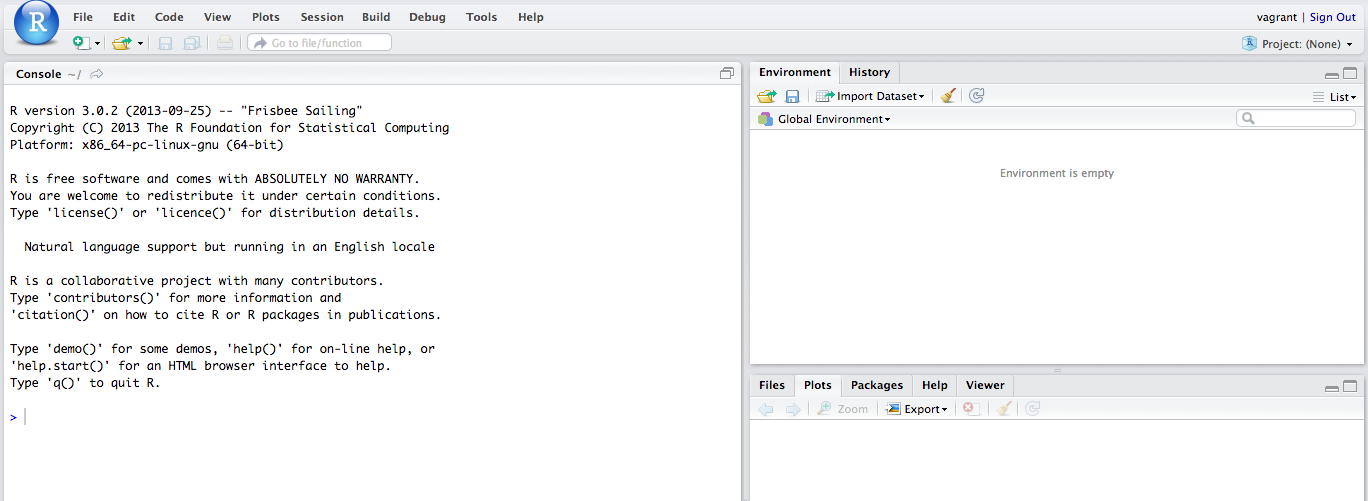Refresh the Environment pane
1368x501 pixels.
977,96
